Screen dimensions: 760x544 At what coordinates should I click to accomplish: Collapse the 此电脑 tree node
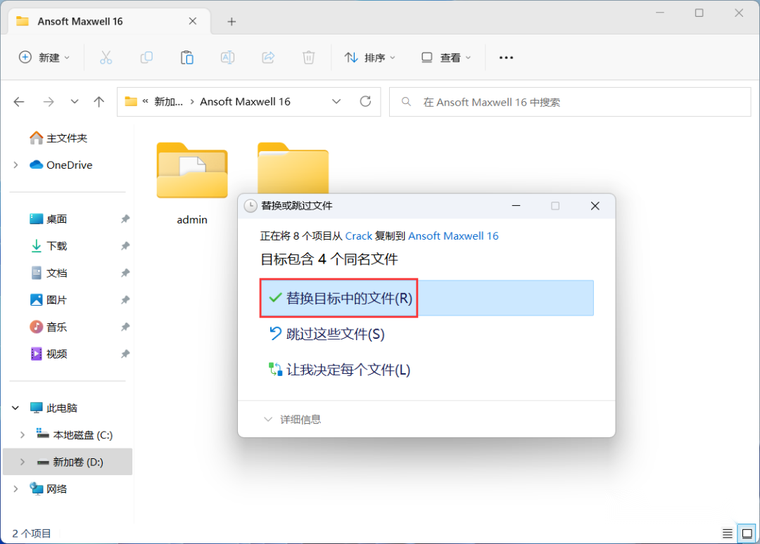click(x=16, y=408)
